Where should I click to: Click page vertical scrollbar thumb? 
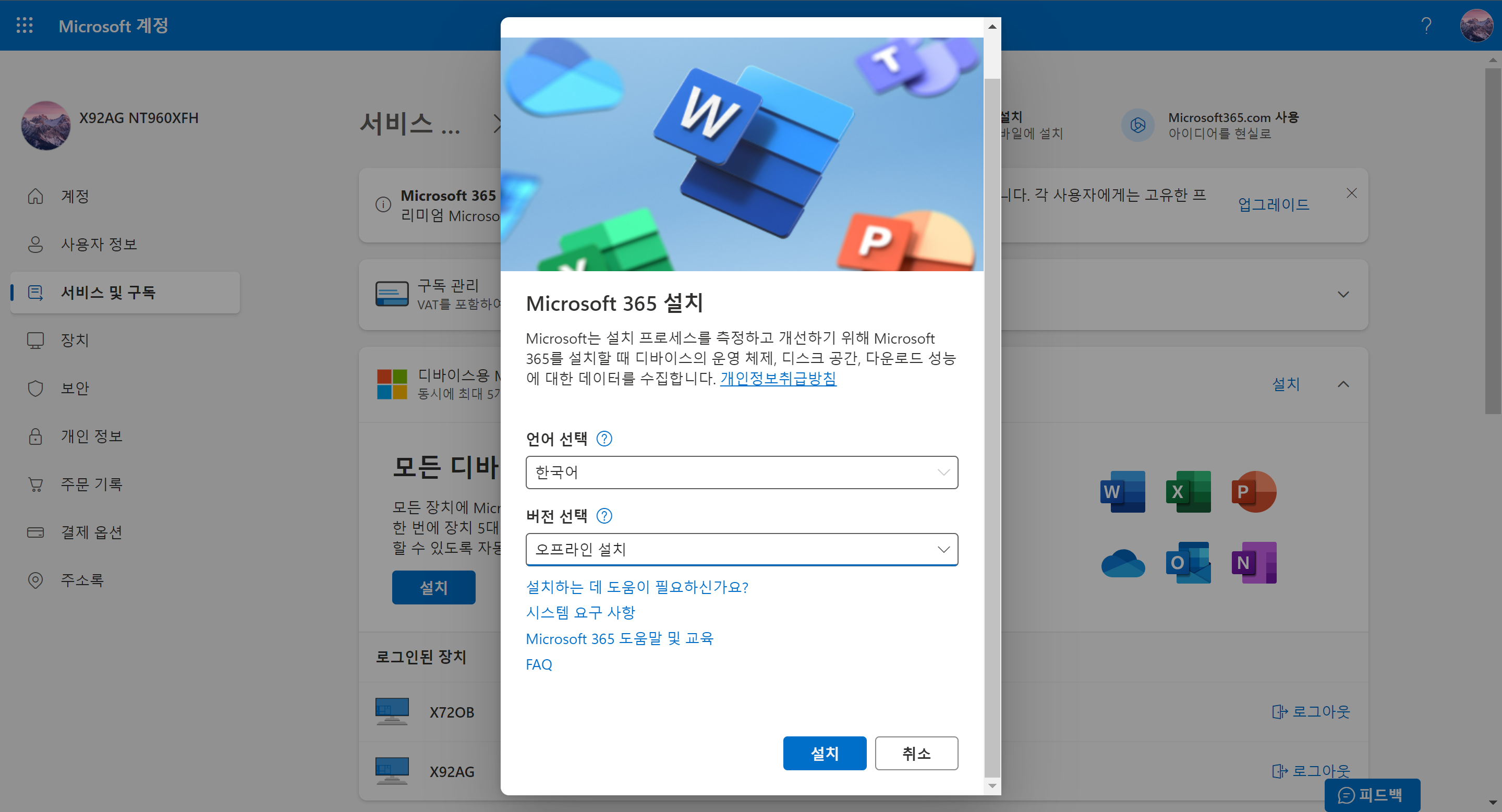1493,241
